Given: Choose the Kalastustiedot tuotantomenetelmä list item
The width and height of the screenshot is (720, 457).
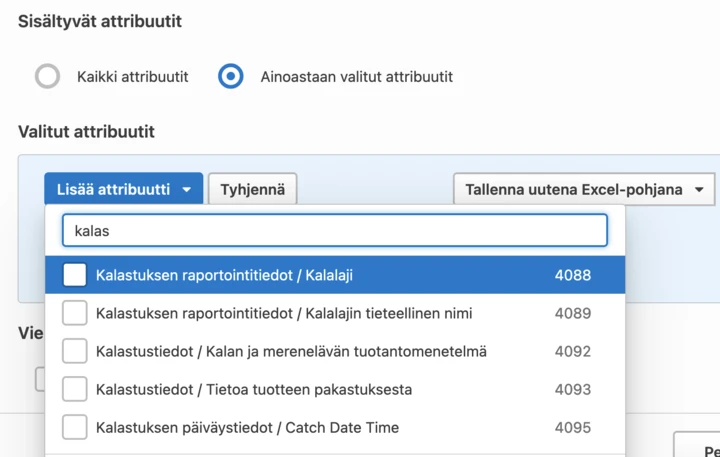Looking at the screenshot, I should (291, 351).
